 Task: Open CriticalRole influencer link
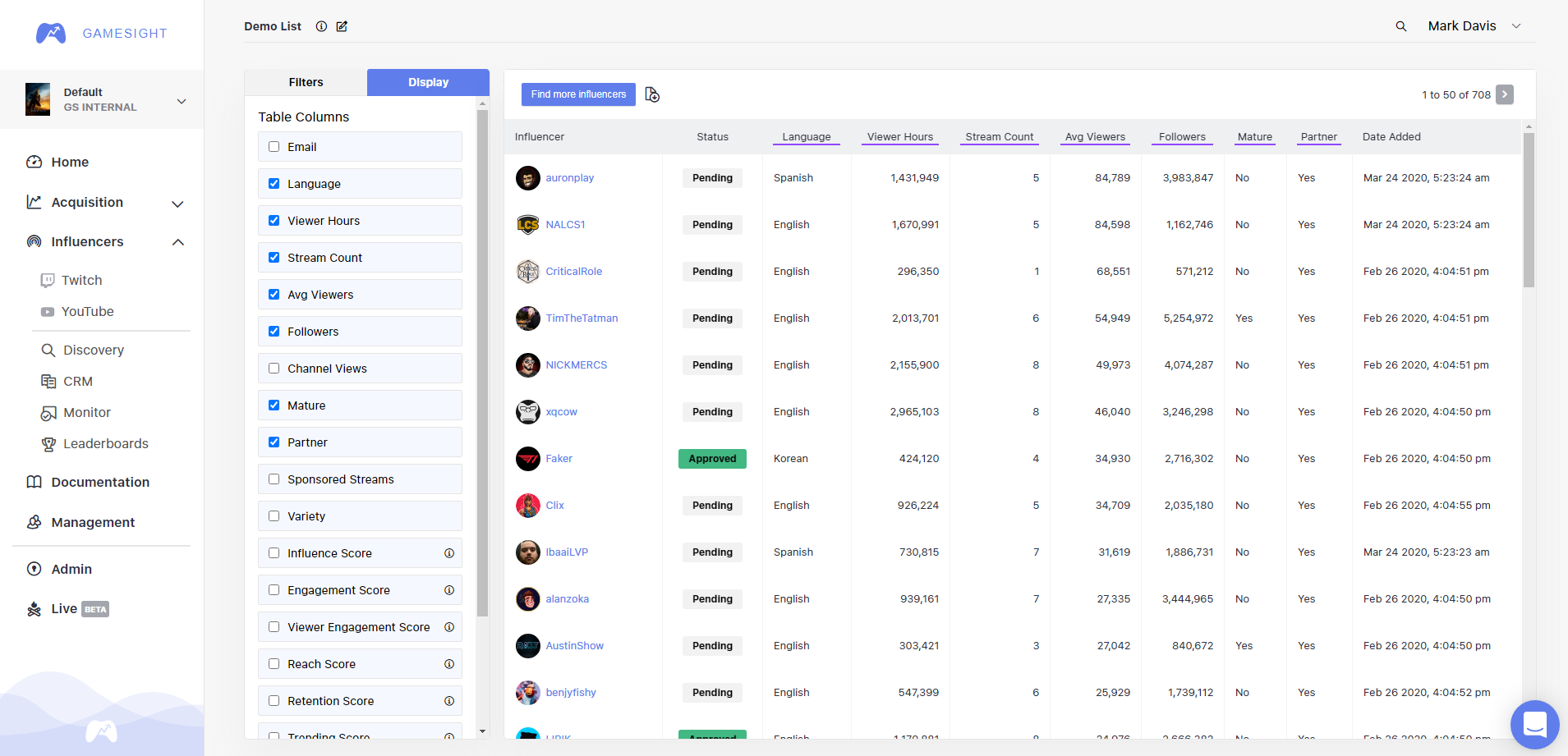(x=574, y=272)
